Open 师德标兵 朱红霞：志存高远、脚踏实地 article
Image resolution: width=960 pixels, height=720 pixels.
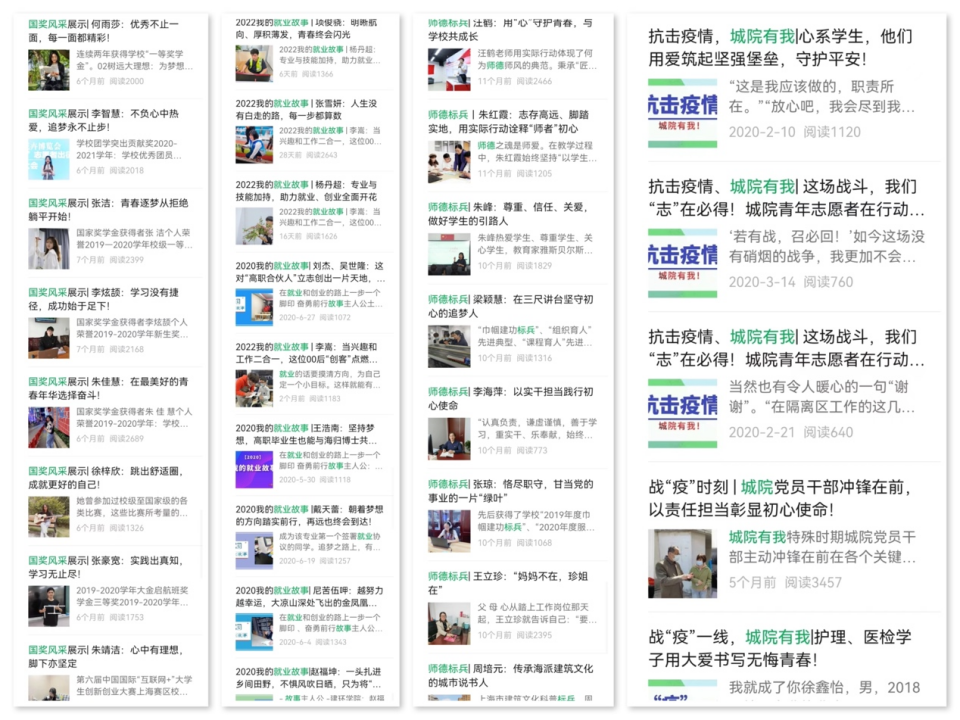click(x=508, y=121)
